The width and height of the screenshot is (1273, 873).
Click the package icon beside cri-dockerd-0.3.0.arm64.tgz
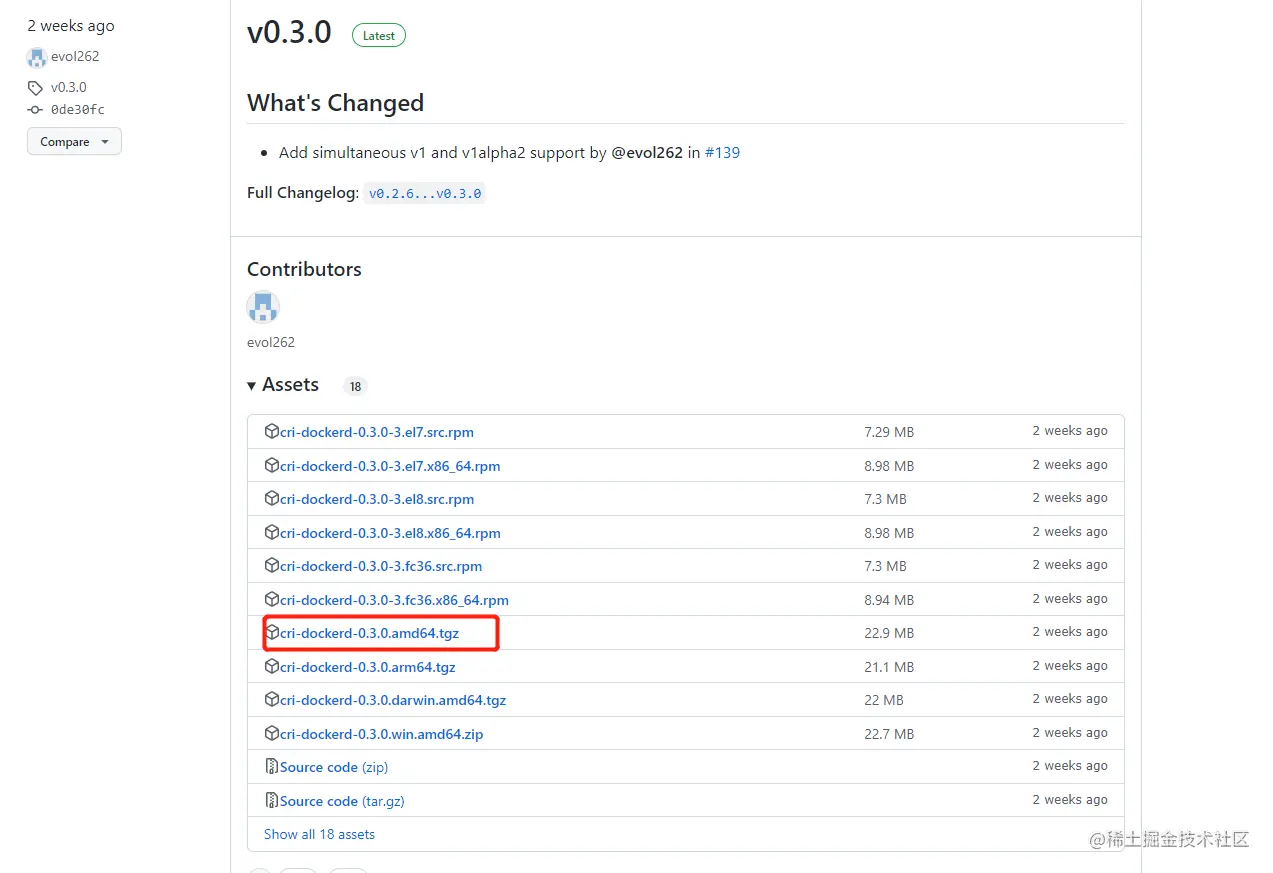coord(272,666)
